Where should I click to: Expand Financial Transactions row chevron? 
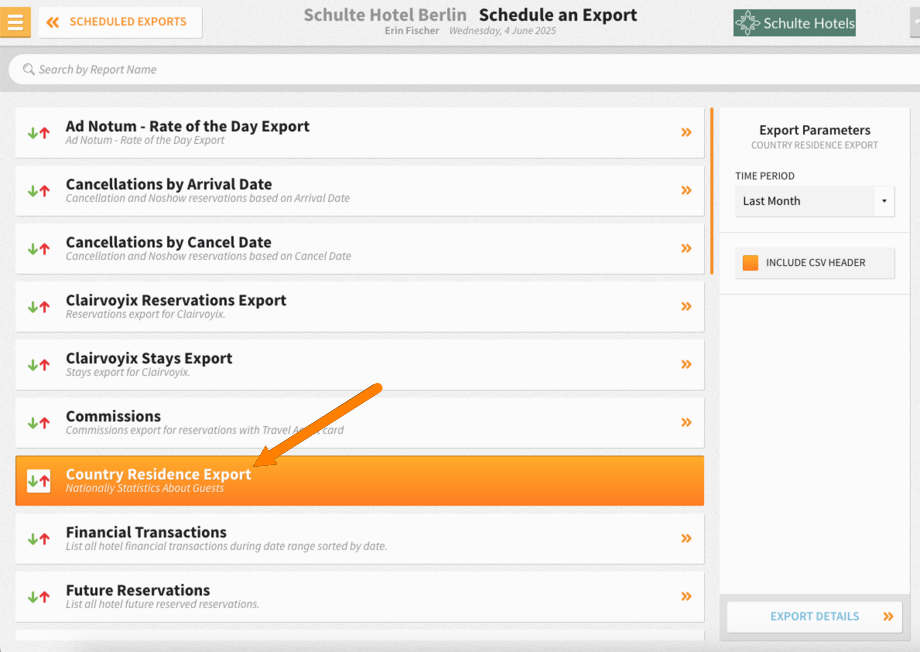click(686, 539)
